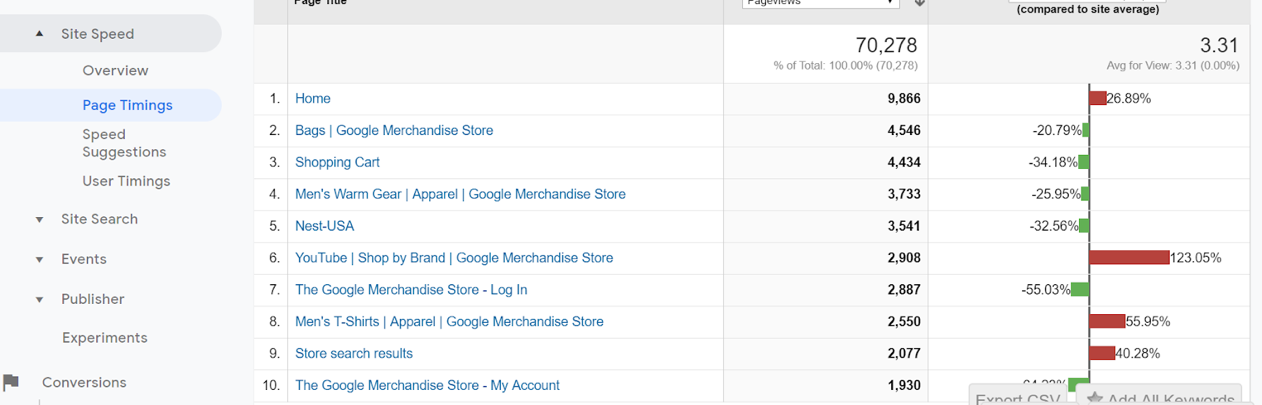1262x405 pixels.
Task: Click pageviews value 2,077
Action: 904,354
